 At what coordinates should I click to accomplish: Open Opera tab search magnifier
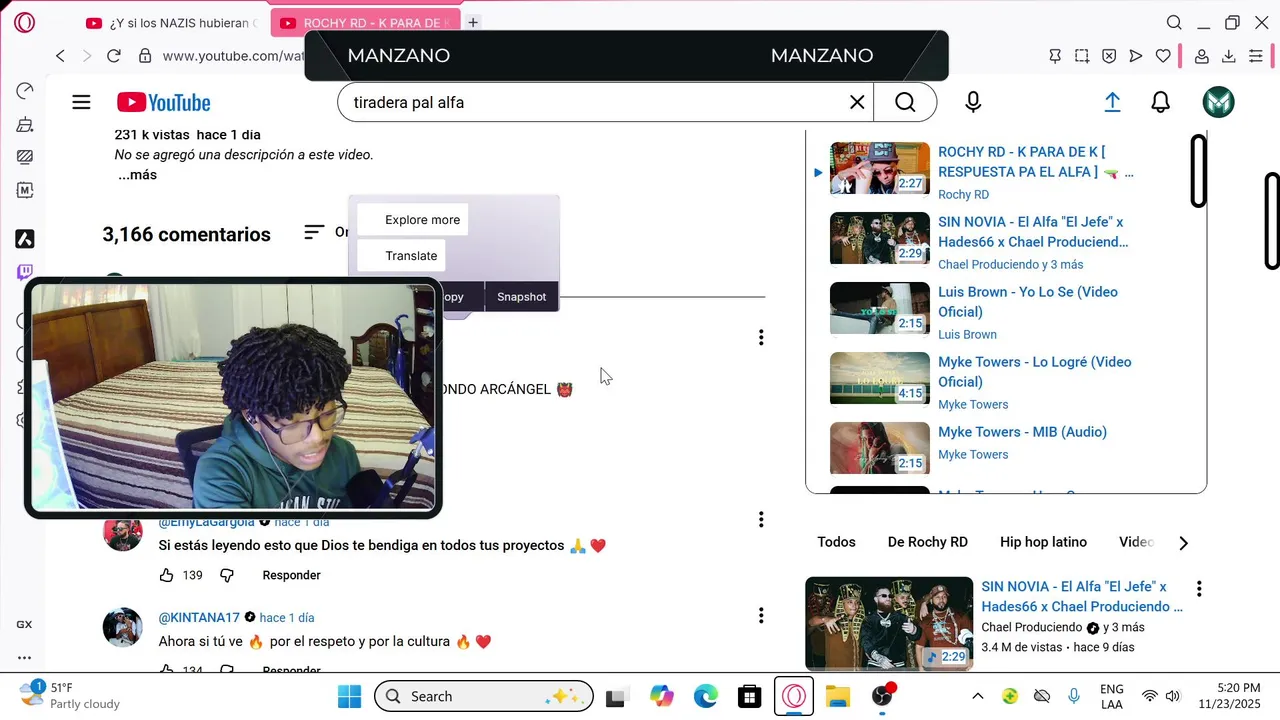pyautogui.click(x=1175, y=22)
